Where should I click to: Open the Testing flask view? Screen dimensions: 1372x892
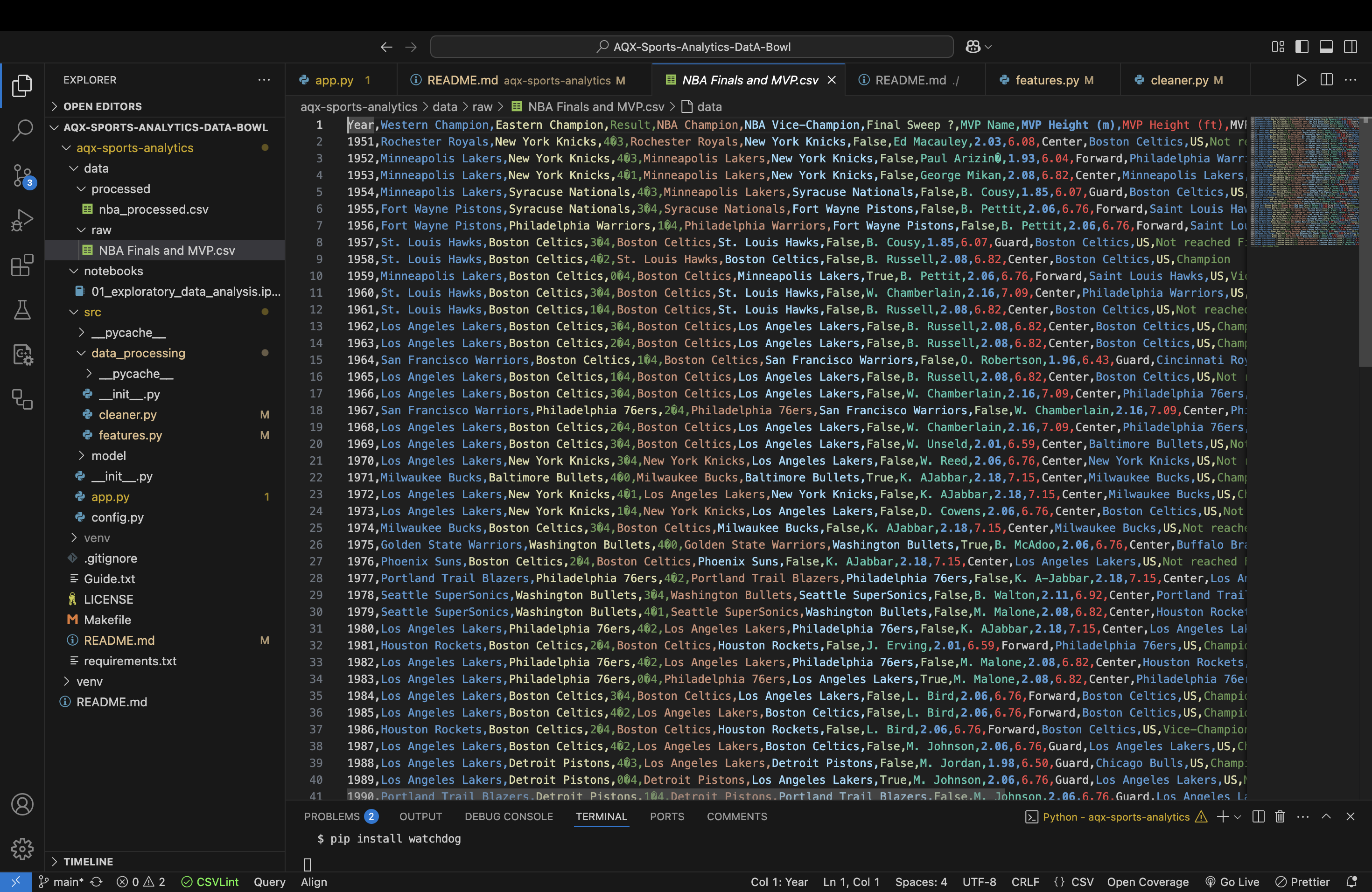[x=22, y=310]
